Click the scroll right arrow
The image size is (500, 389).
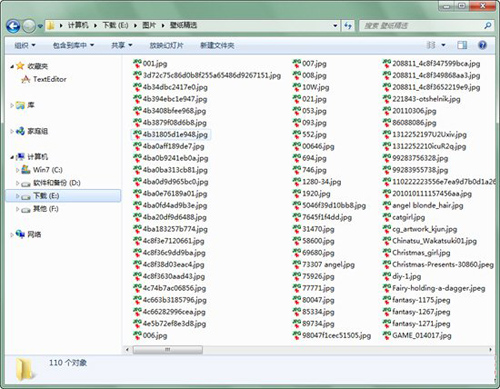(x=490, y=350)
